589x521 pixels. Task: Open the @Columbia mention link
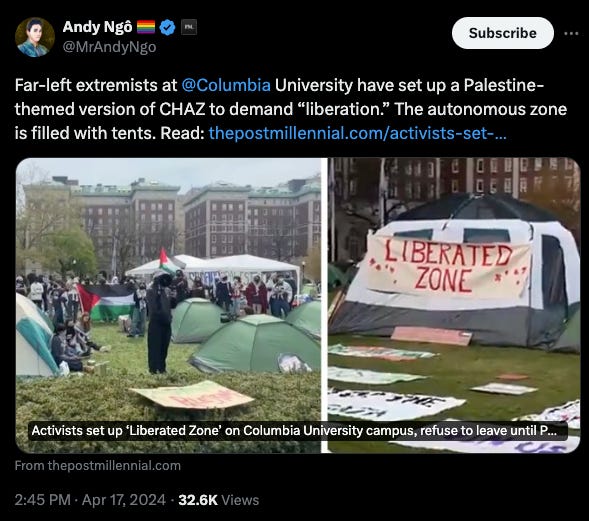click(226, 85)
